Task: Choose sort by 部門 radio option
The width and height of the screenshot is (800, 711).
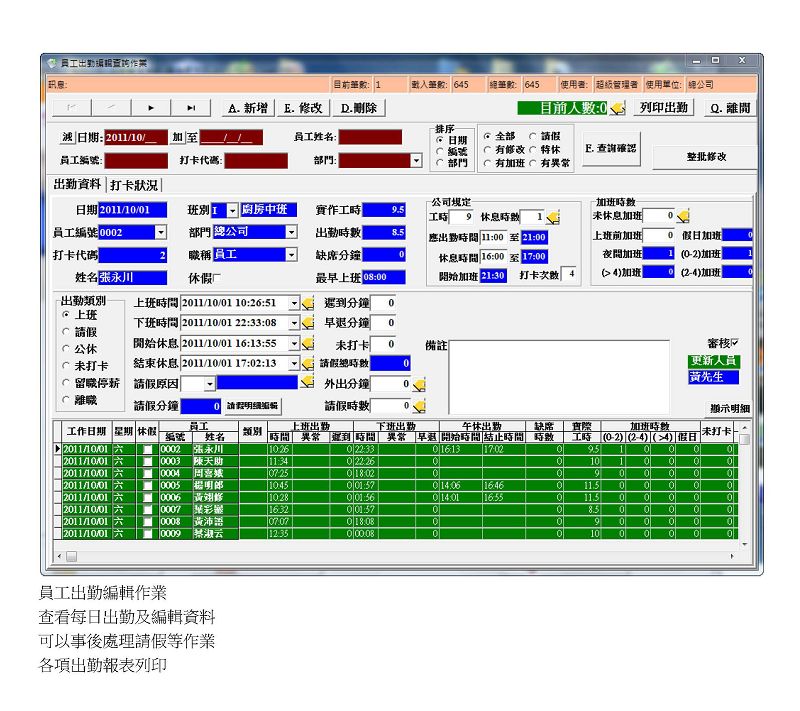Action: coord(440,162)
